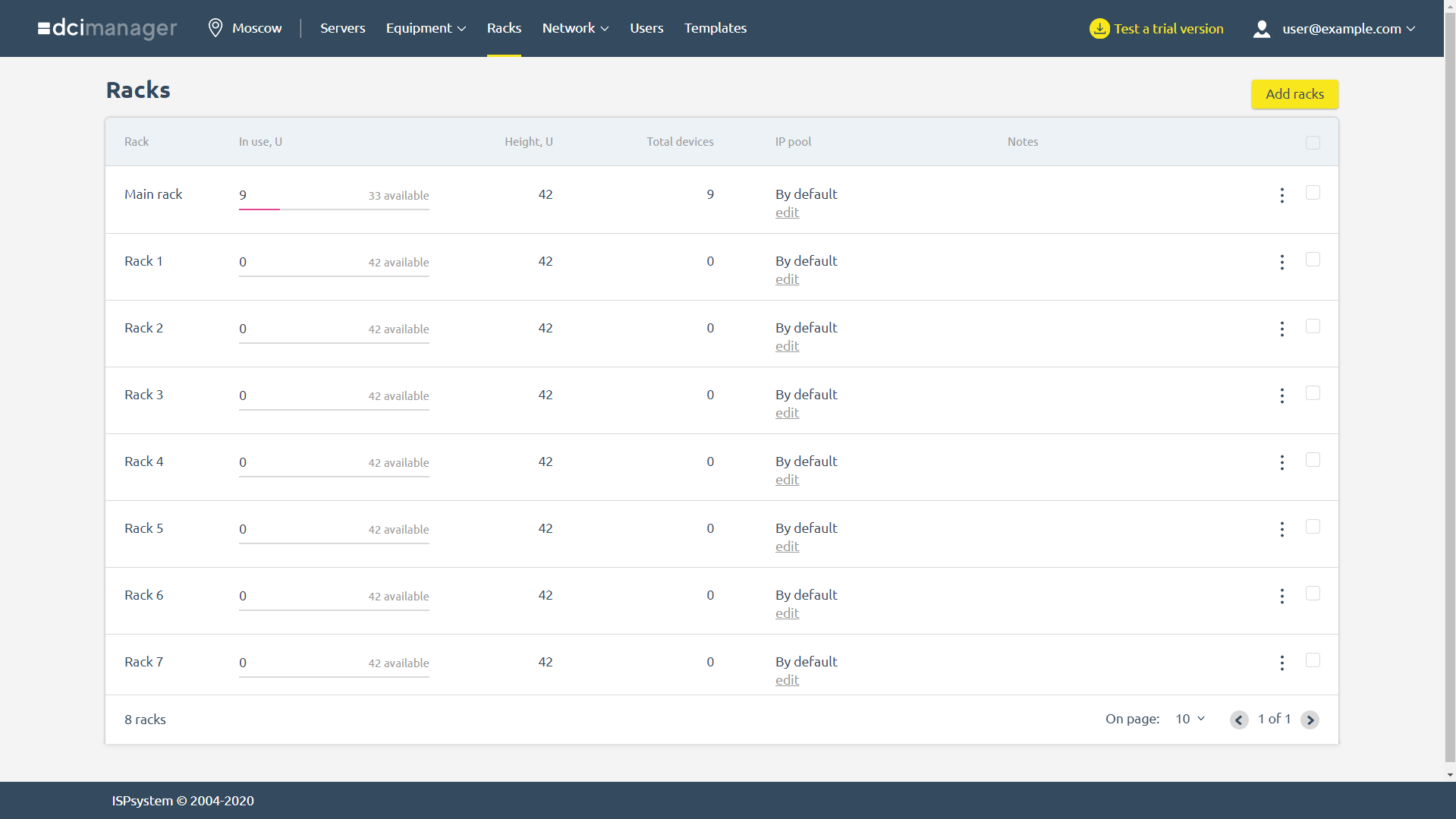This screenshot has width=1456, height=819.
Task: Click the user profile avatar icon
Action: click(1261, 29)
